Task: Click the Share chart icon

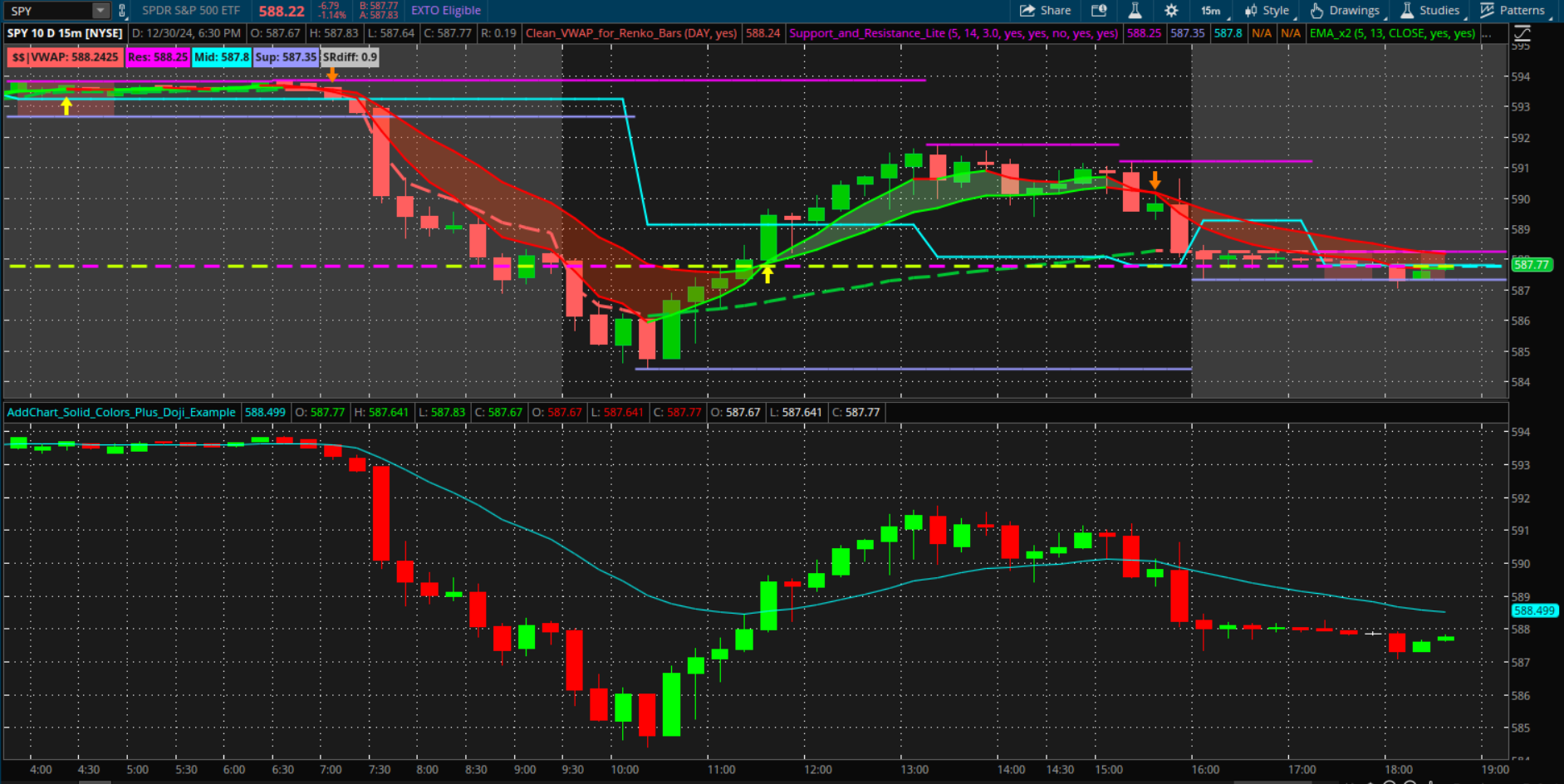Action: 1045,11
